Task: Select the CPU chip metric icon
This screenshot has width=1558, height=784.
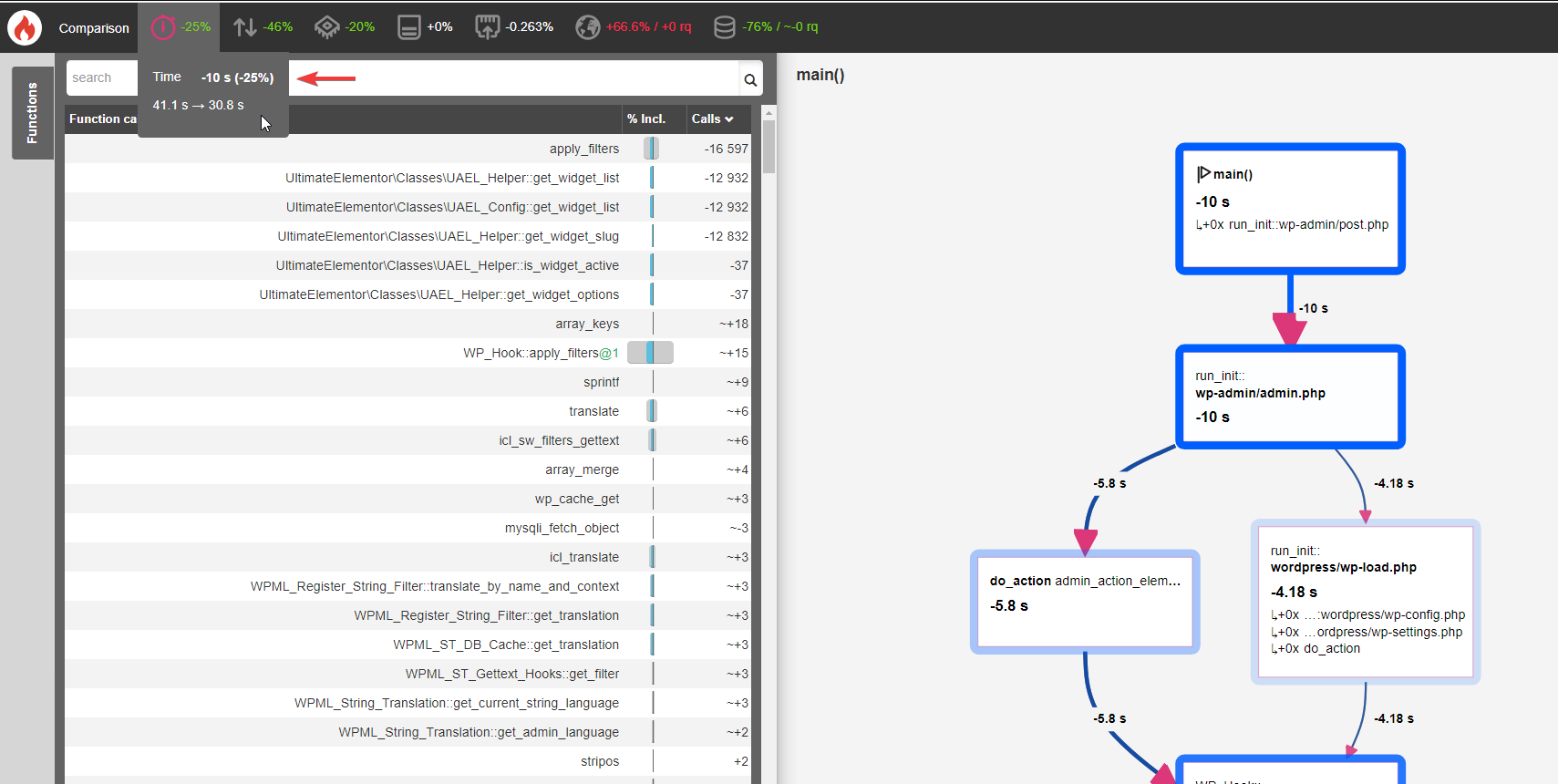Action: (x=326, y=27)
